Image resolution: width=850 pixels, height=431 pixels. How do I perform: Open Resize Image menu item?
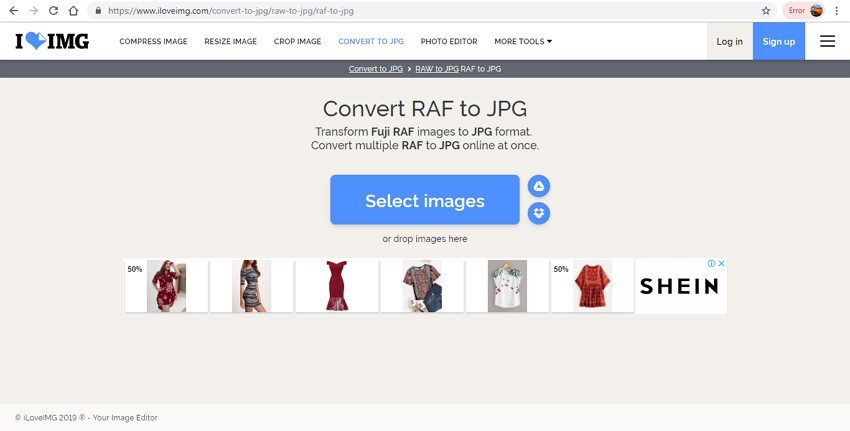230,42
